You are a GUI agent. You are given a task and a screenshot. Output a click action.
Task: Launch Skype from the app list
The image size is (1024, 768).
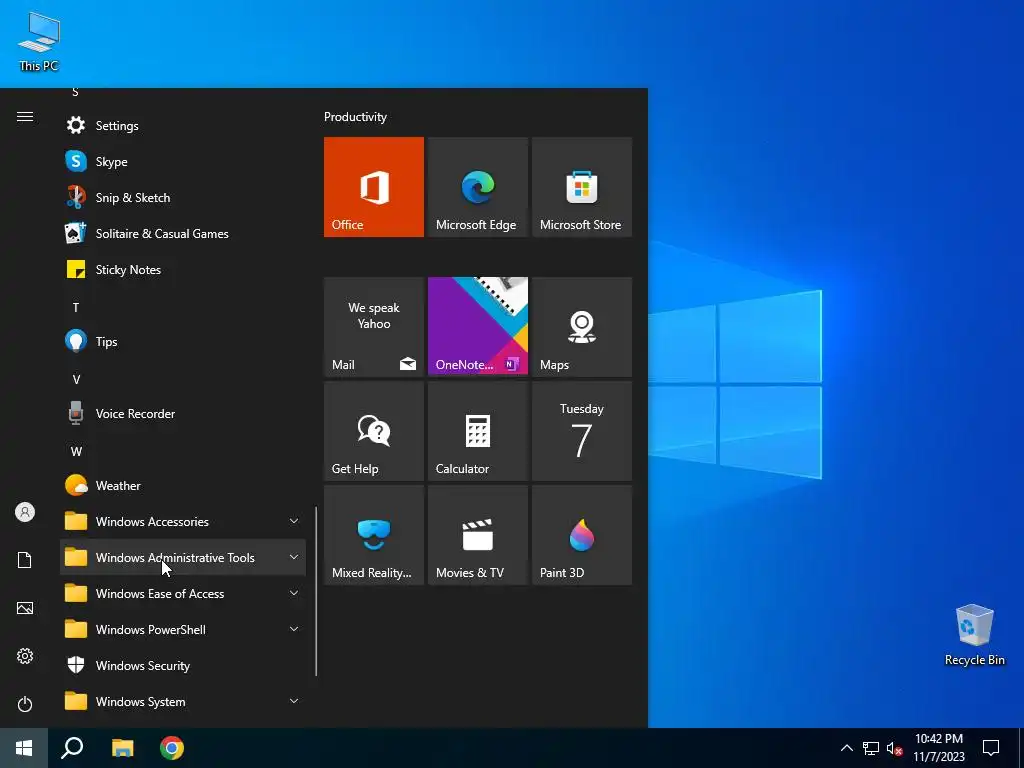[183, 161]
